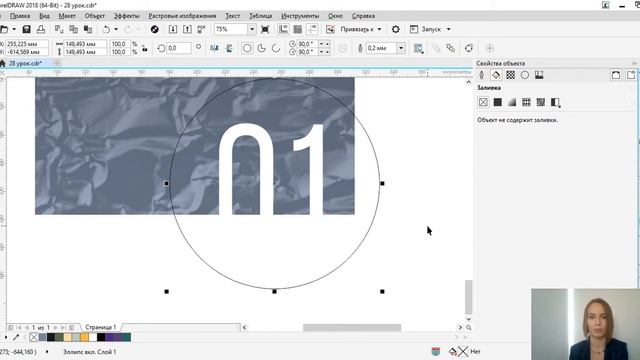Screen dimensions: 640x360
Task: Open the Правка menu
Action: coord(20,16)
